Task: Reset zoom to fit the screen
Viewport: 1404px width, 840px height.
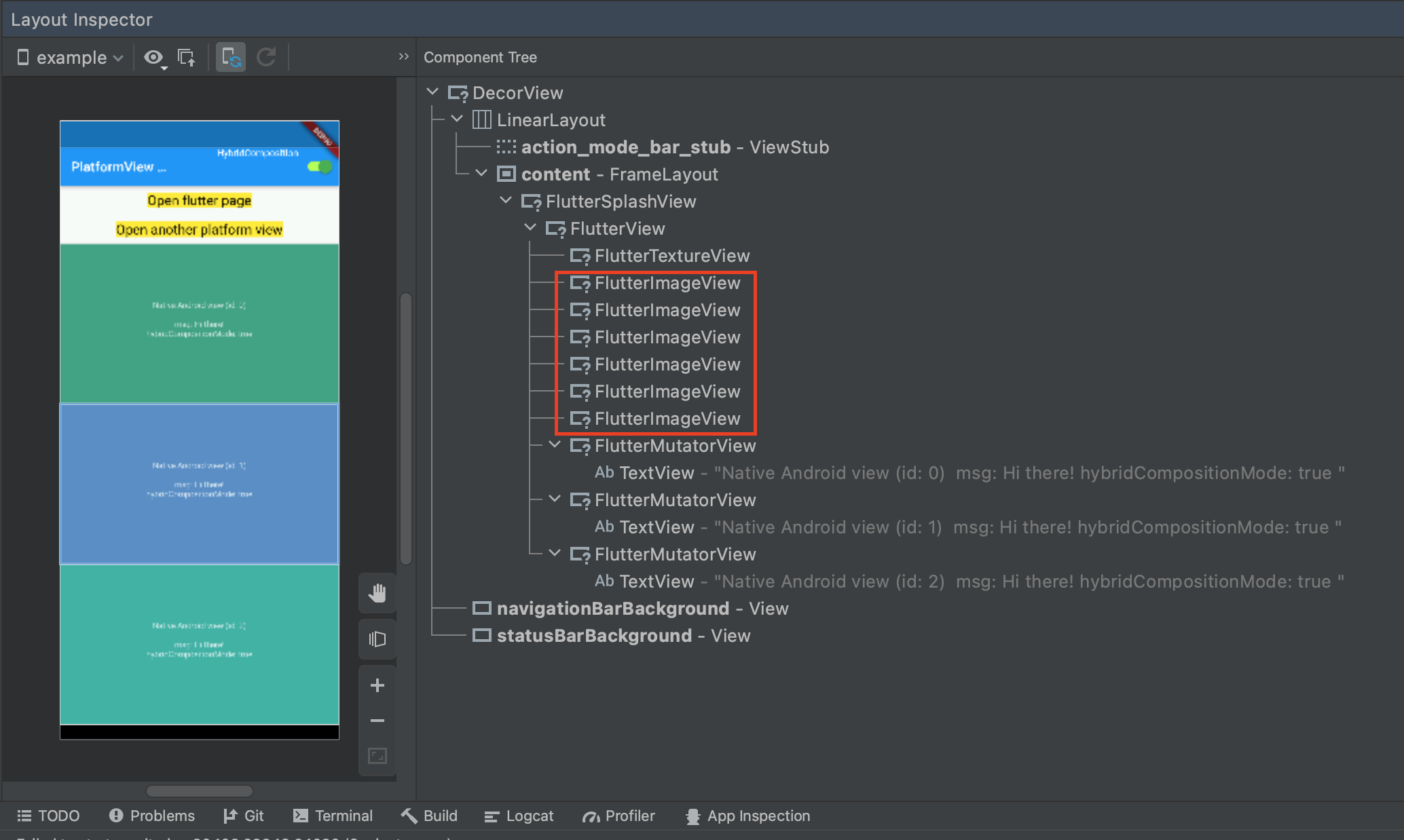Action: (377, 755)
